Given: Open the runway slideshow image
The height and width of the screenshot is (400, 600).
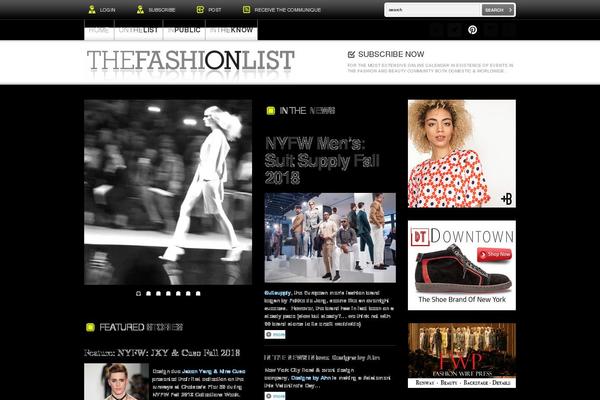Looking at the screenshot, I should [x=168, y=192].
